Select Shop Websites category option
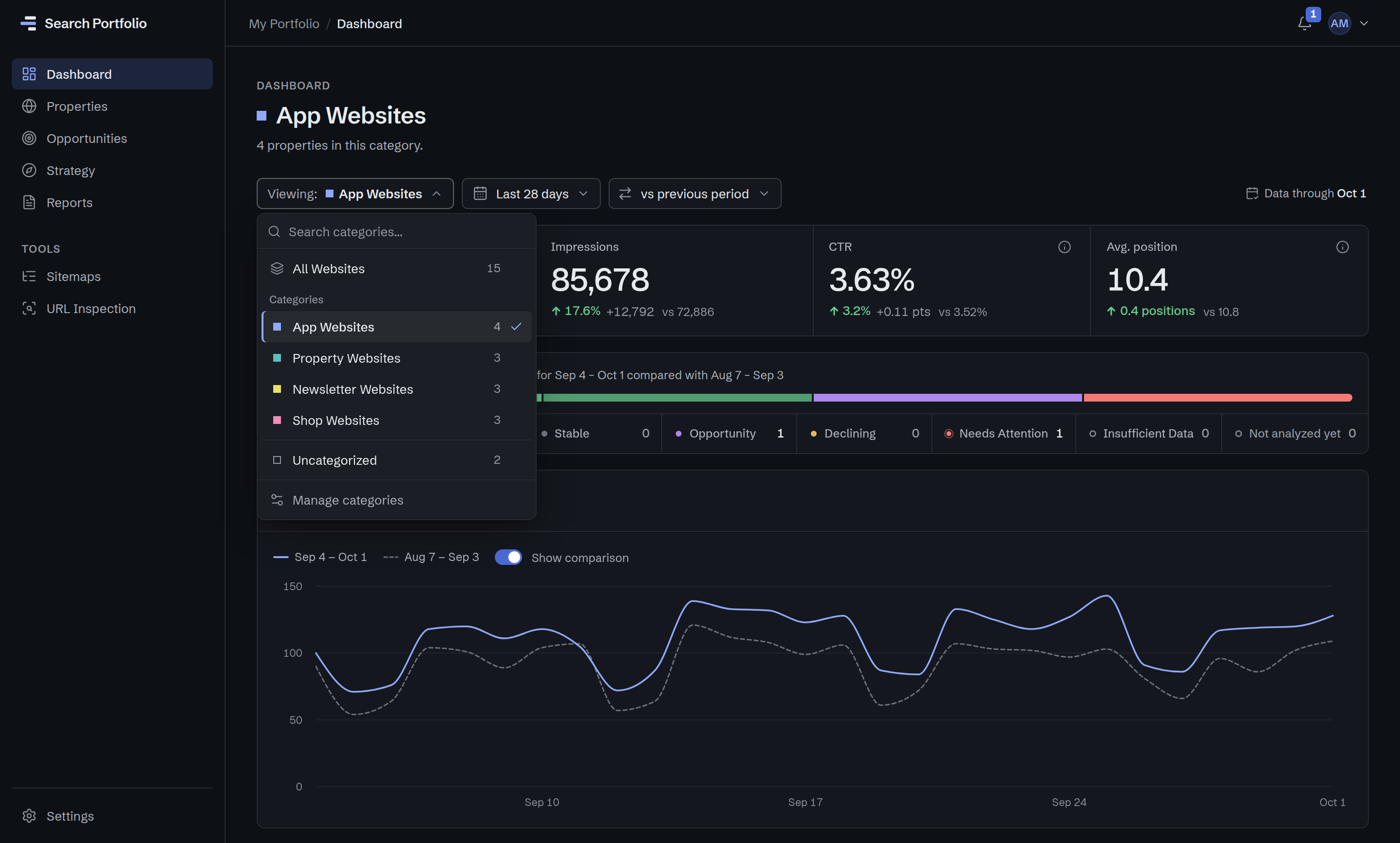Screen dimensions: 1400x843 point(397,421)
